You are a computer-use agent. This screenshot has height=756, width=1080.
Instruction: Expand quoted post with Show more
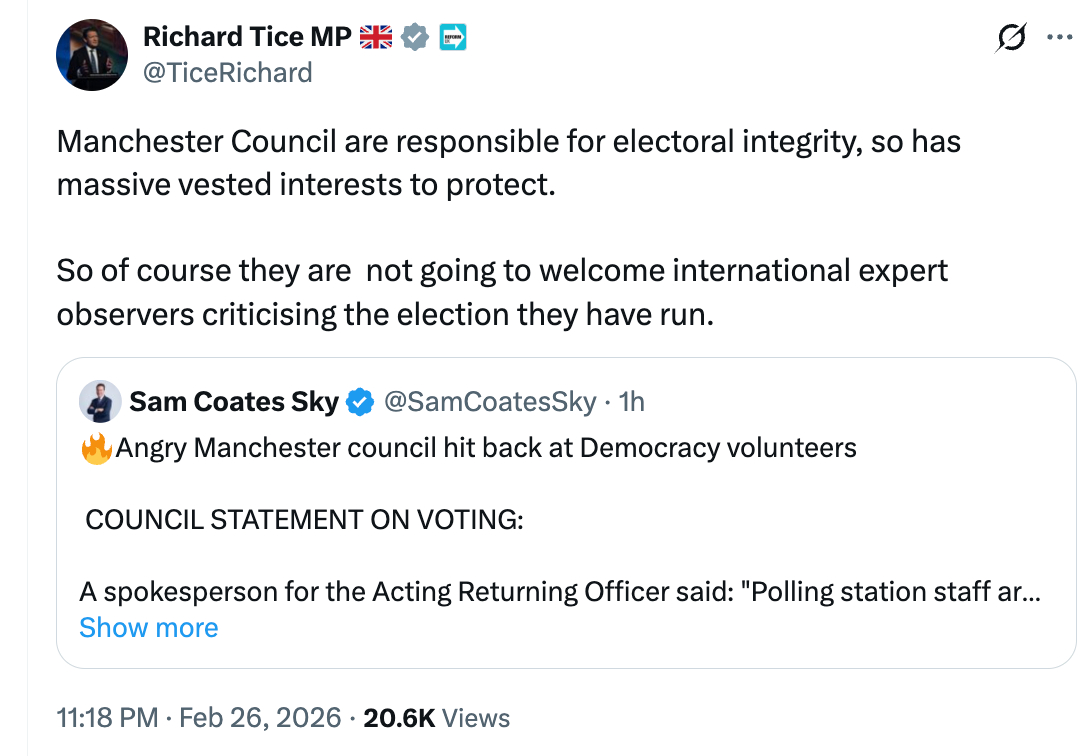(148, 628)
